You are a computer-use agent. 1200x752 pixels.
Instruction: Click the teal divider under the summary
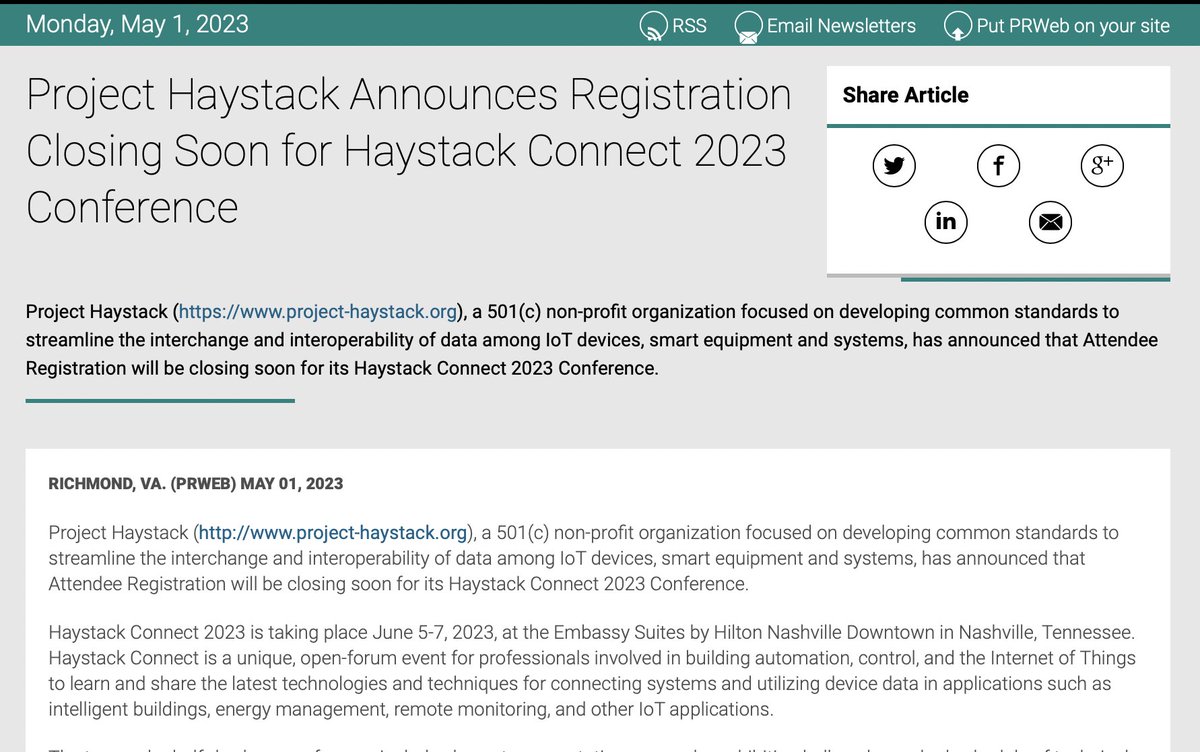(160, 402)
